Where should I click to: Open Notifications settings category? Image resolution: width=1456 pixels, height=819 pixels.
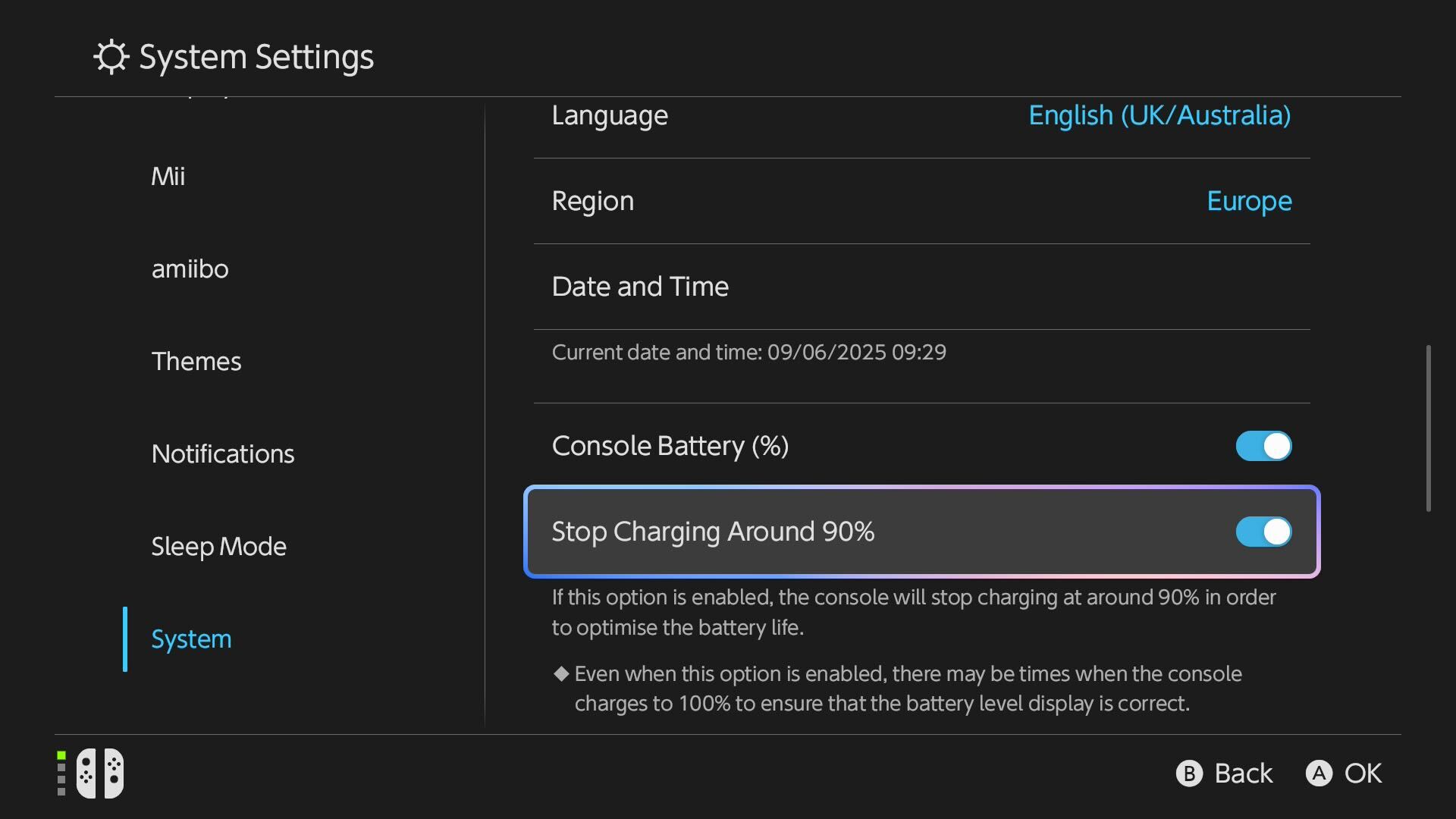(223, 453)
